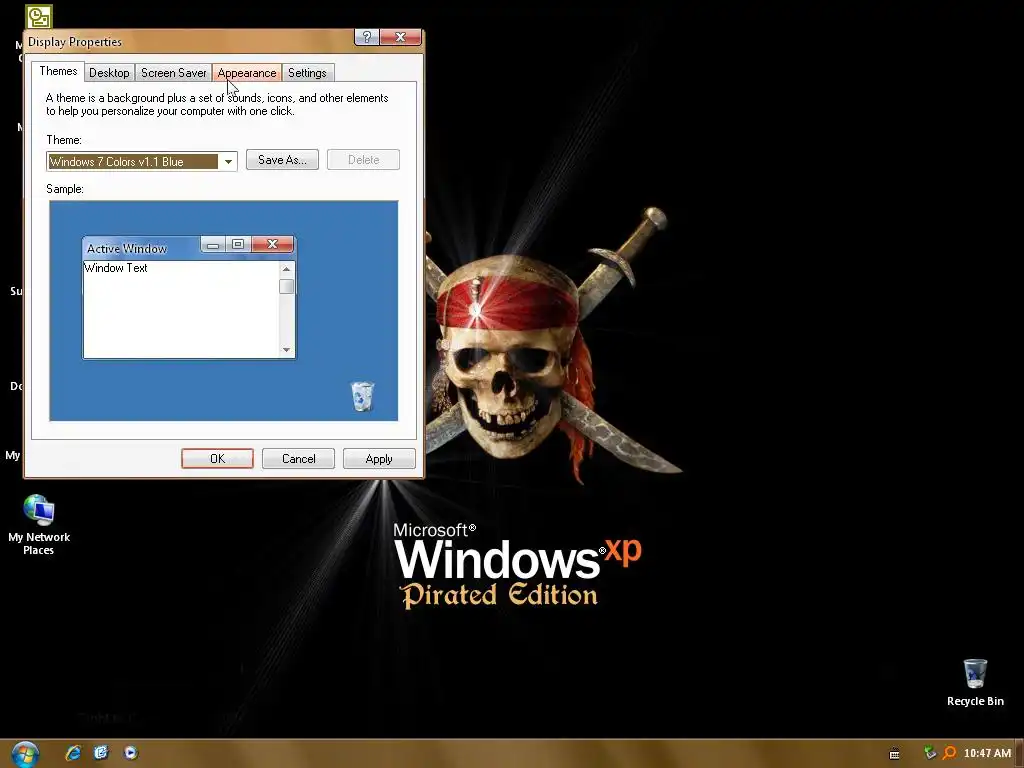
Task: Click the help question mark button
Action: (x=366, y=37)
